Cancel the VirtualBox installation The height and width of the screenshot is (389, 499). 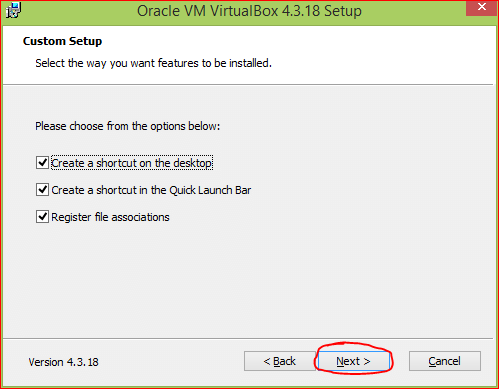pos(445,361)
